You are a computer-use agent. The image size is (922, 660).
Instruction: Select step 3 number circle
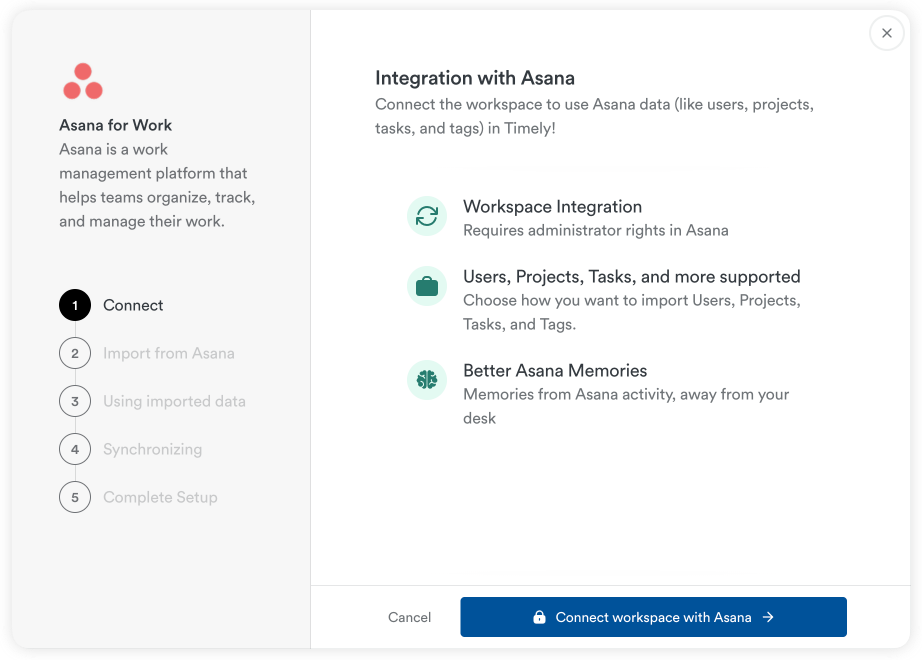[75, 401]
